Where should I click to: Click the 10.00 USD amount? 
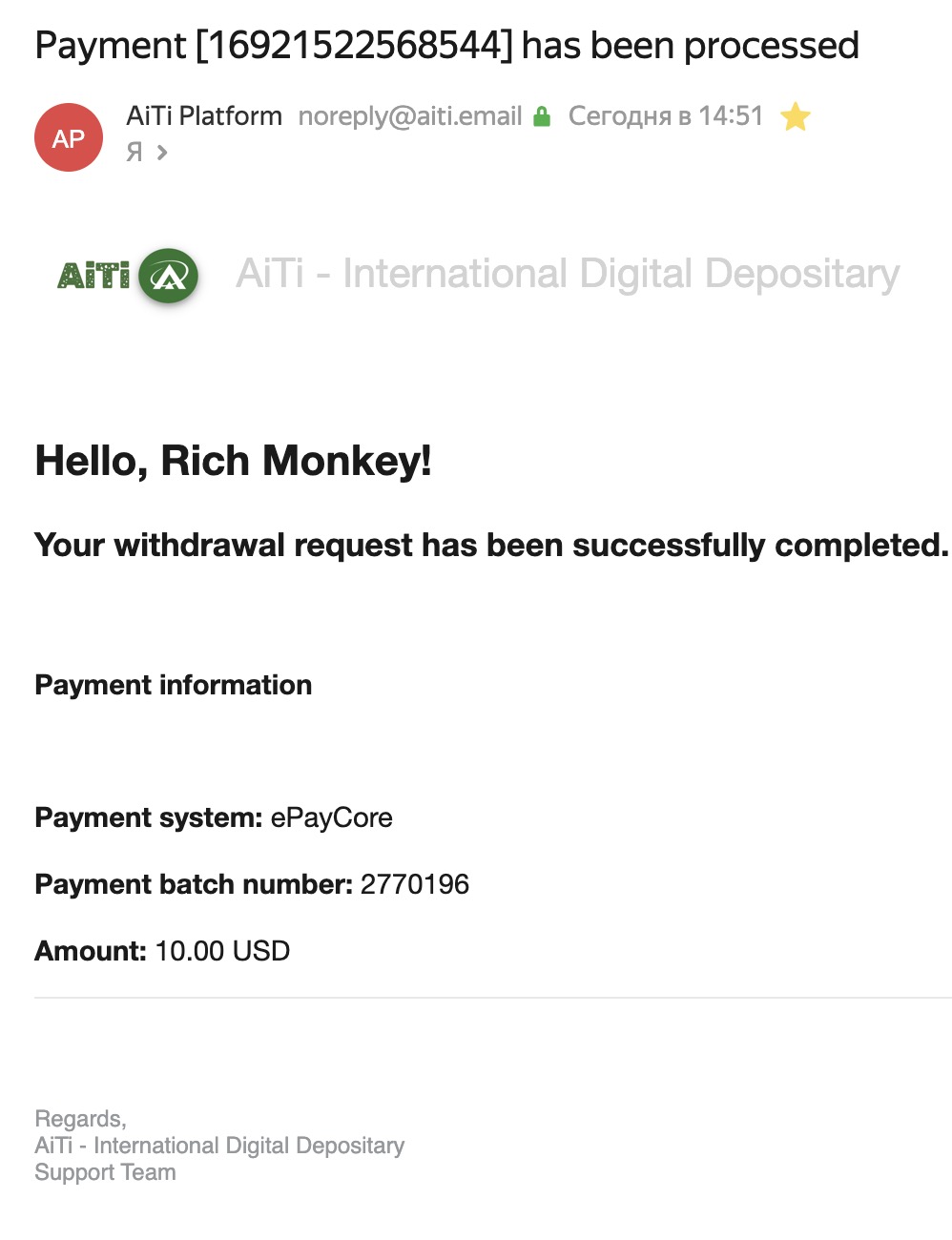tap(222, 951)
